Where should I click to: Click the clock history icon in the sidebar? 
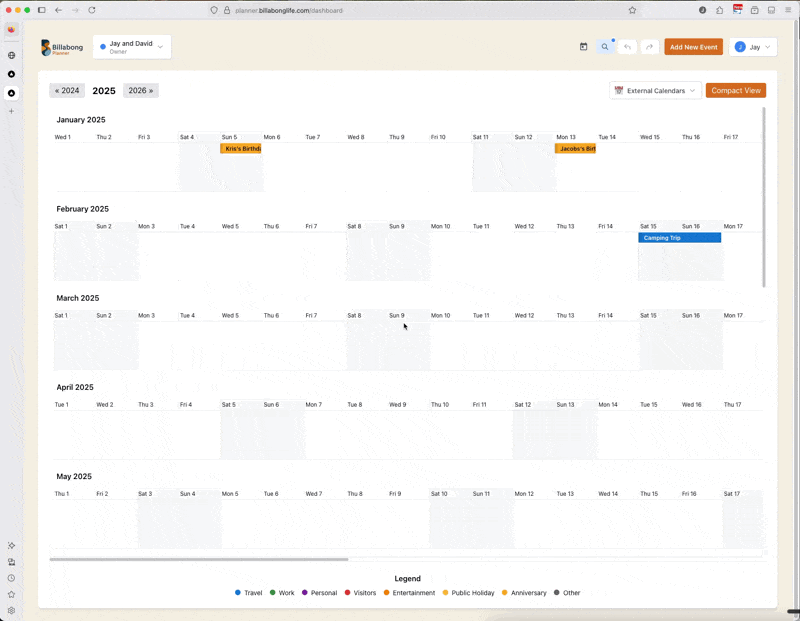click(11, 578)
